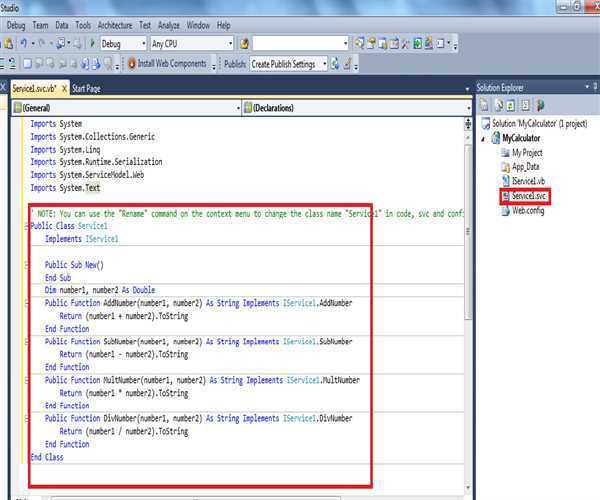Close the Service1.svc.vb tab

pyautogui.click(x=64, y=88)
